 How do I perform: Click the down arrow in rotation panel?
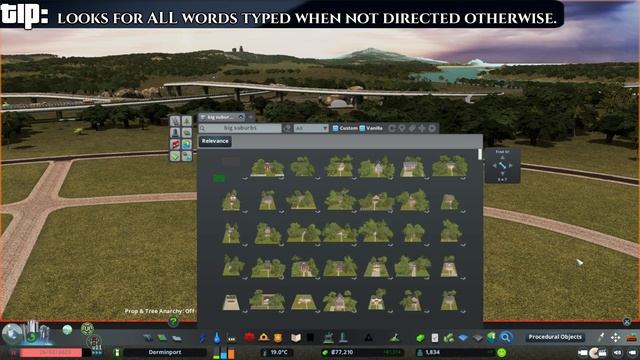click(x=502, y=174)
